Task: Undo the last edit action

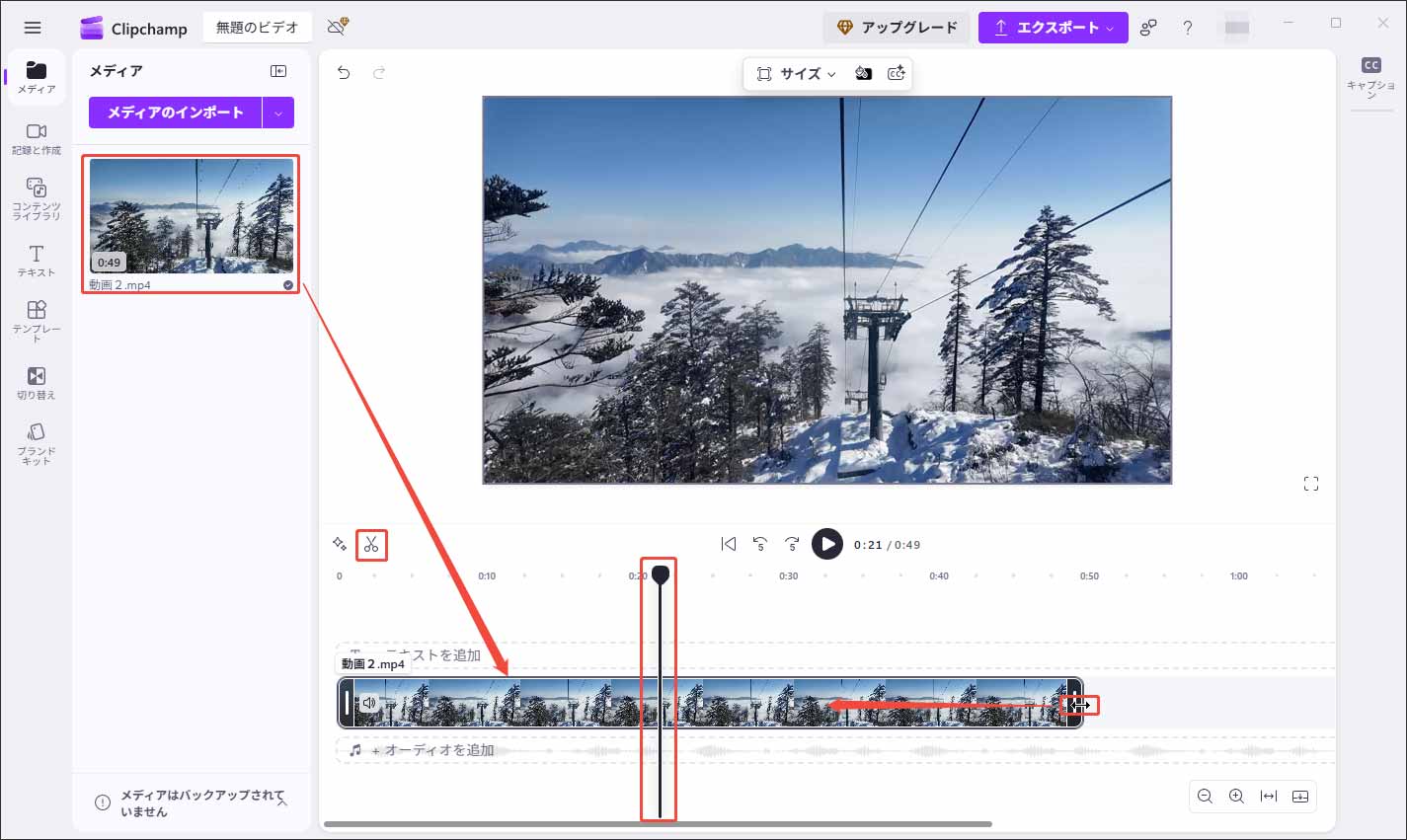Action: (345, 72)
